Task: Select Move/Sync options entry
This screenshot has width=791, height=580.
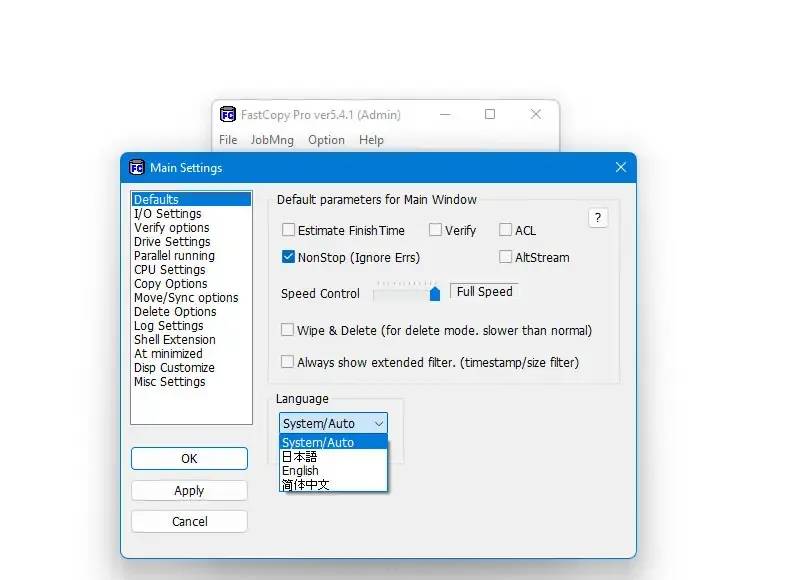Action: tap(191, 298)
